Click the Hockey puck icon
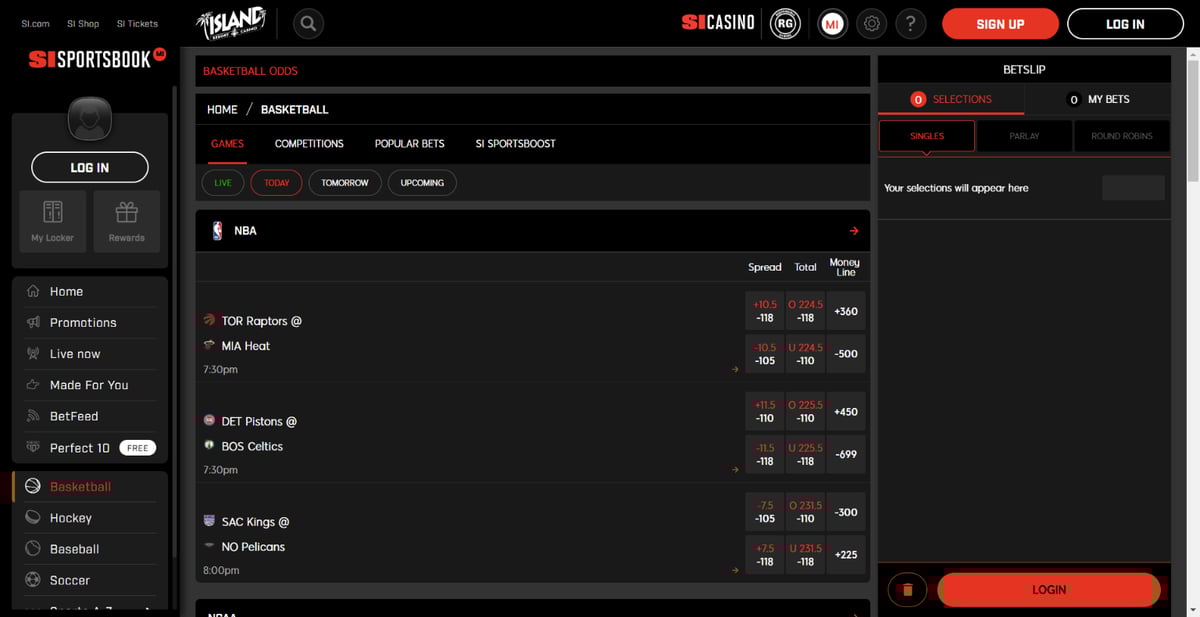The height and width of the screenshot is (617, 1200). [32, 518]
